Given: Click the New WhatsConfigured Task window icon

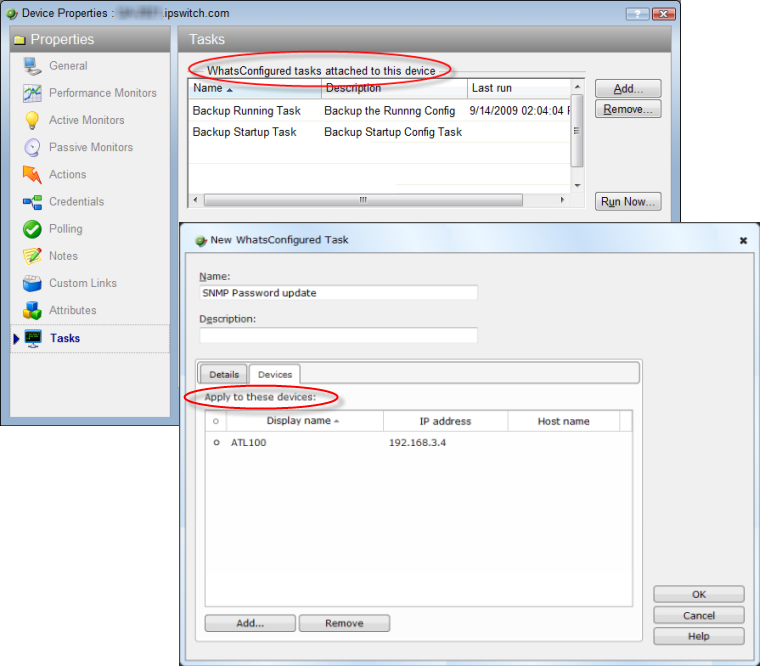Looking at the screenshot, I should click(201, 241).
